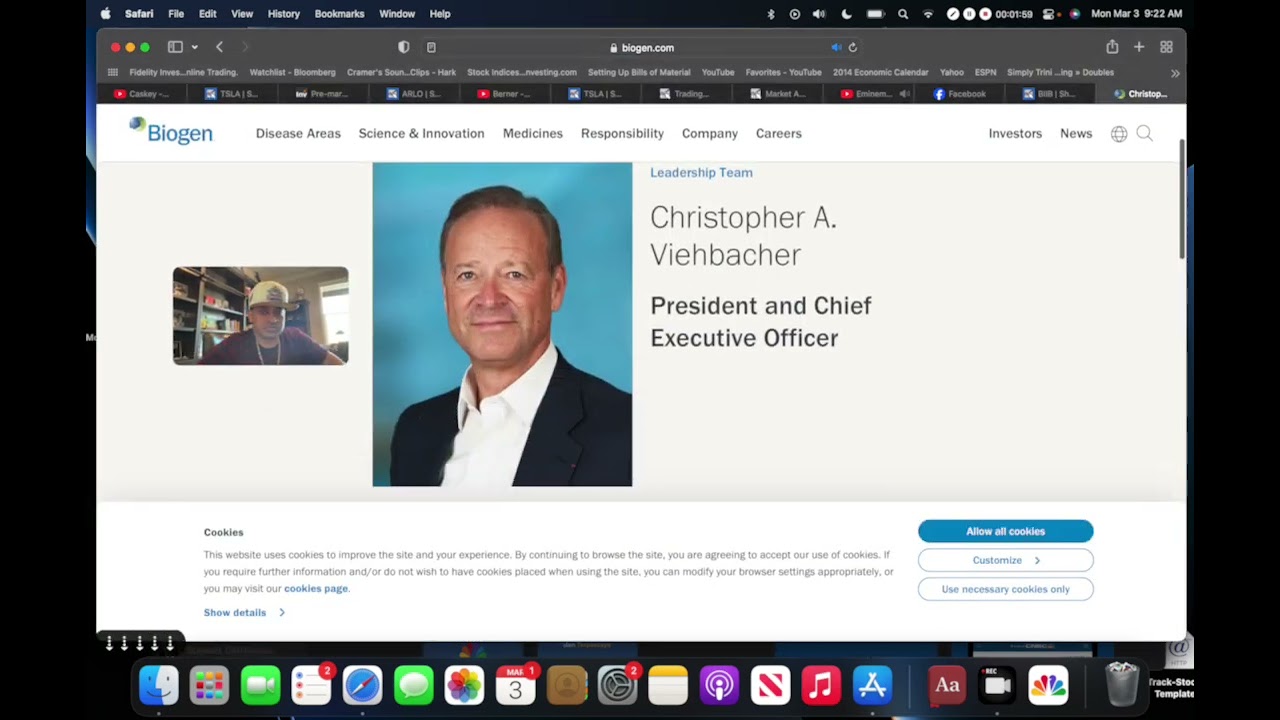Screen dimensions: 1280x720
Task: Open the Apple menu
Action: [106, 14]
